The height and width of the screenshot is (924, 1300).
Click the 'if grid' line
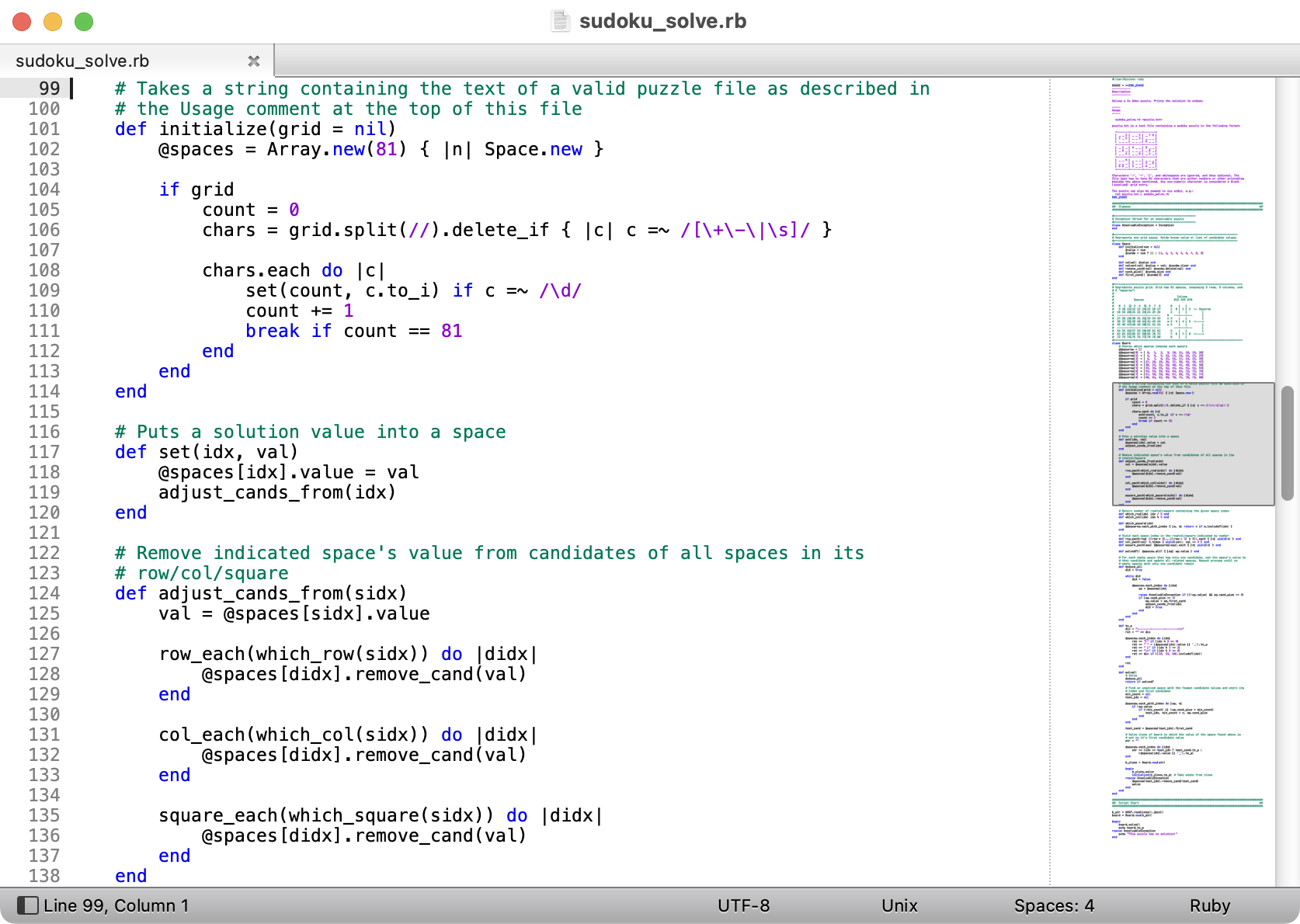click(x=196, y=189)
